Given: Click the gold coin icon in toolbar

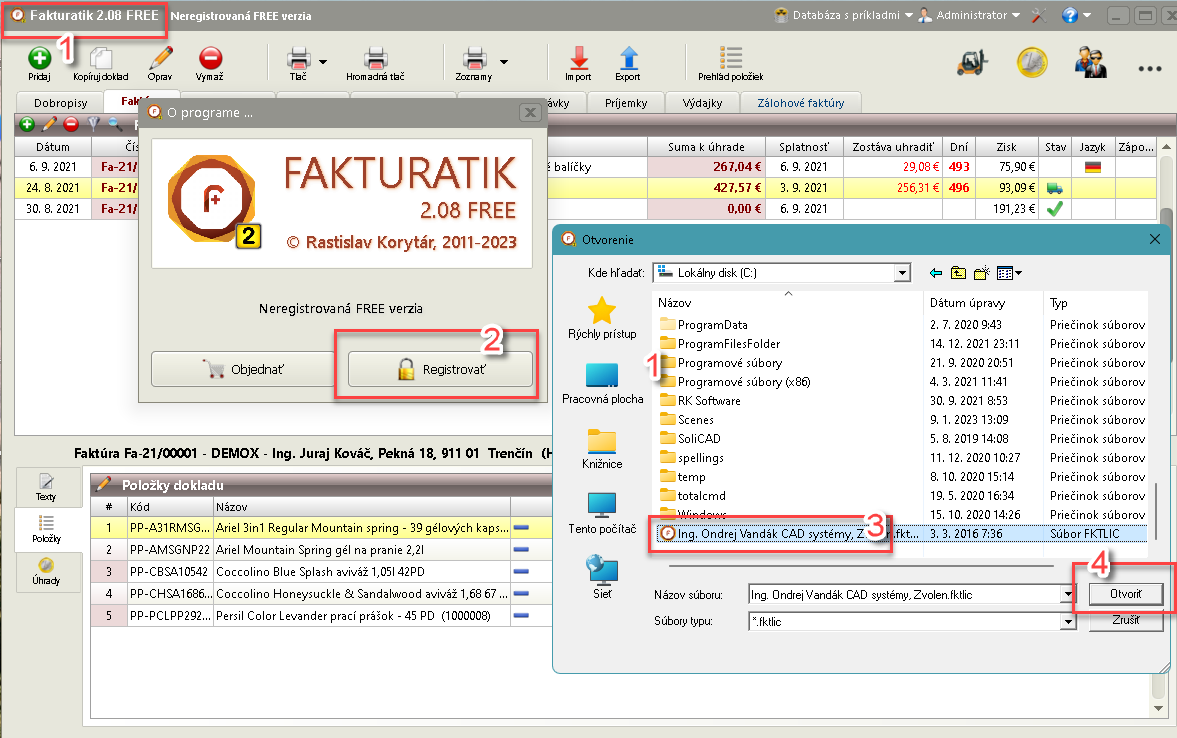Looking at the screenshot, I should pos(1032,62).
